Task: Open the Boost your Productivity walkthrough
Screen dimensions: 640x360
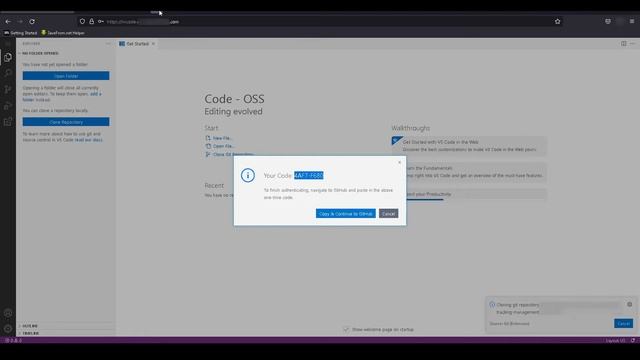Action: (x=476, y=194)
